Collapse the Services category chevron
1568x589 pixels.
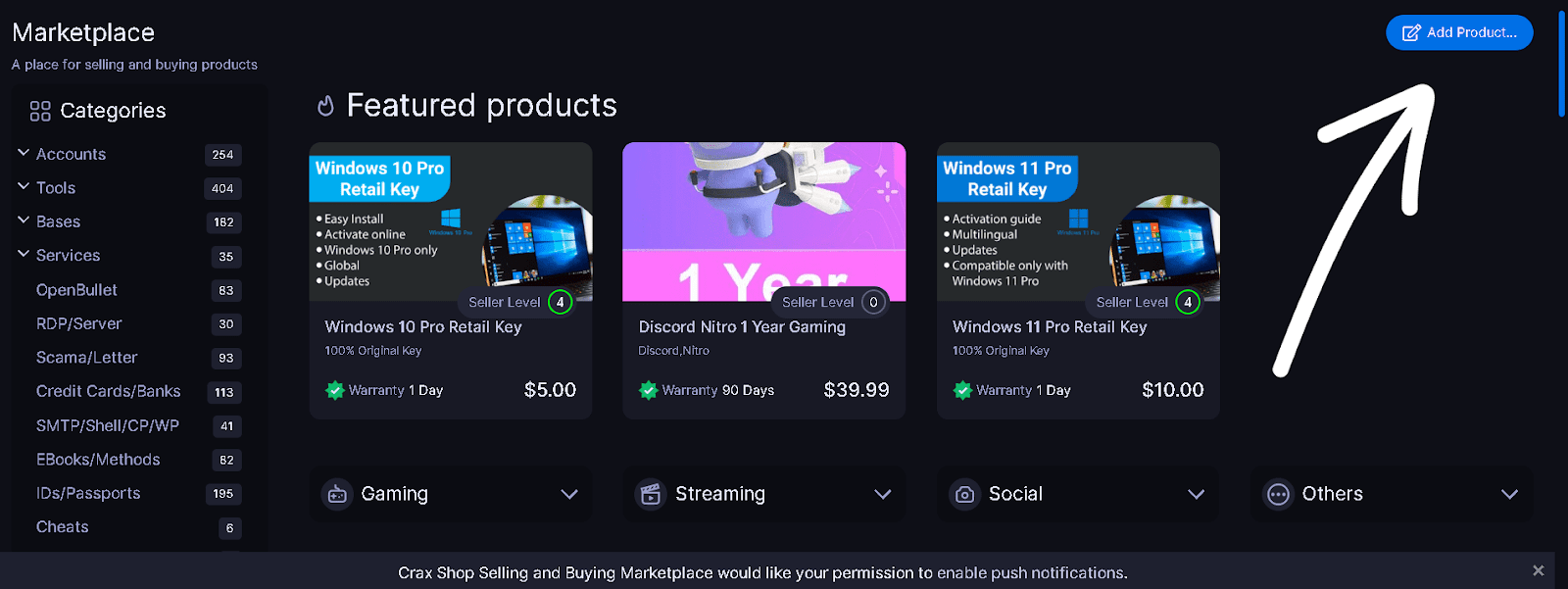24,254
